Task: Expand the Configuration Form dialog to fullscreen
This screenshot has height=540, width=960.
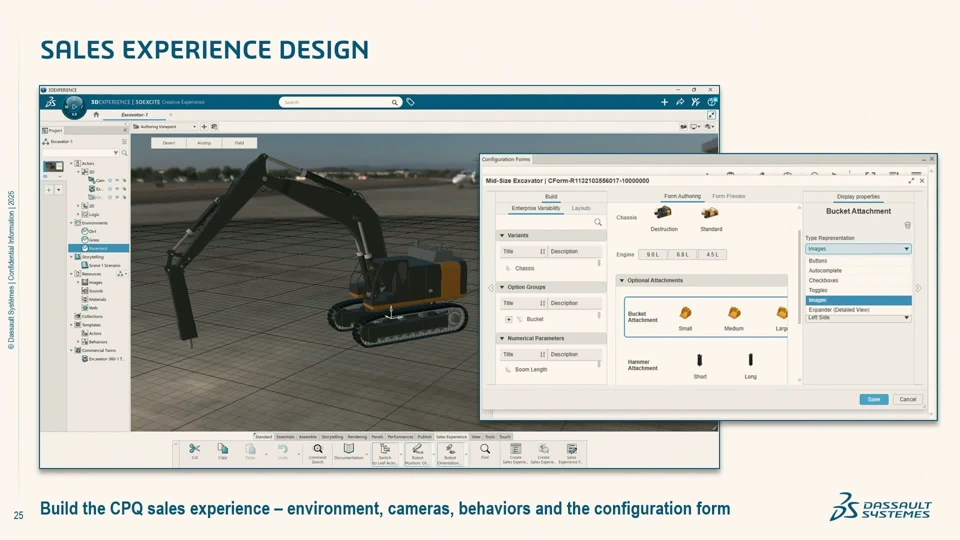Action: pos(911,181)
